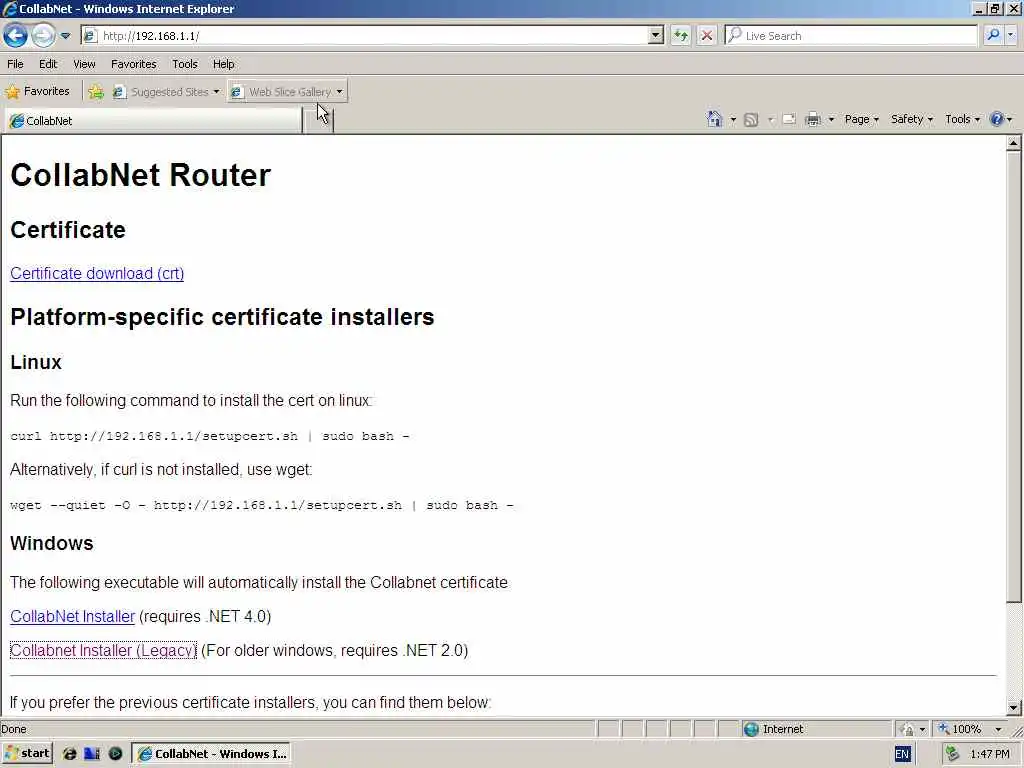Click the EN language bar indicator
Viewport: 1024px width, 768px height.
(902, 754)
